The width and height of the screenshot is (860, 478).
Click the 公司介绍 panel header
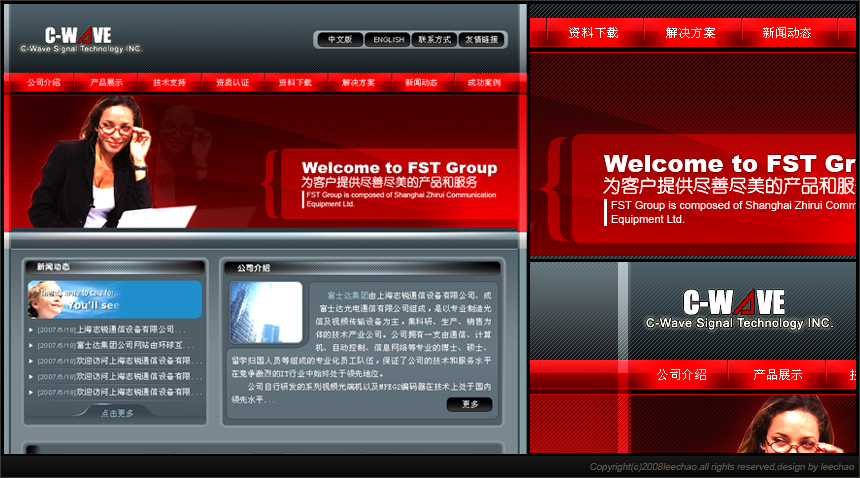[362, 268]
